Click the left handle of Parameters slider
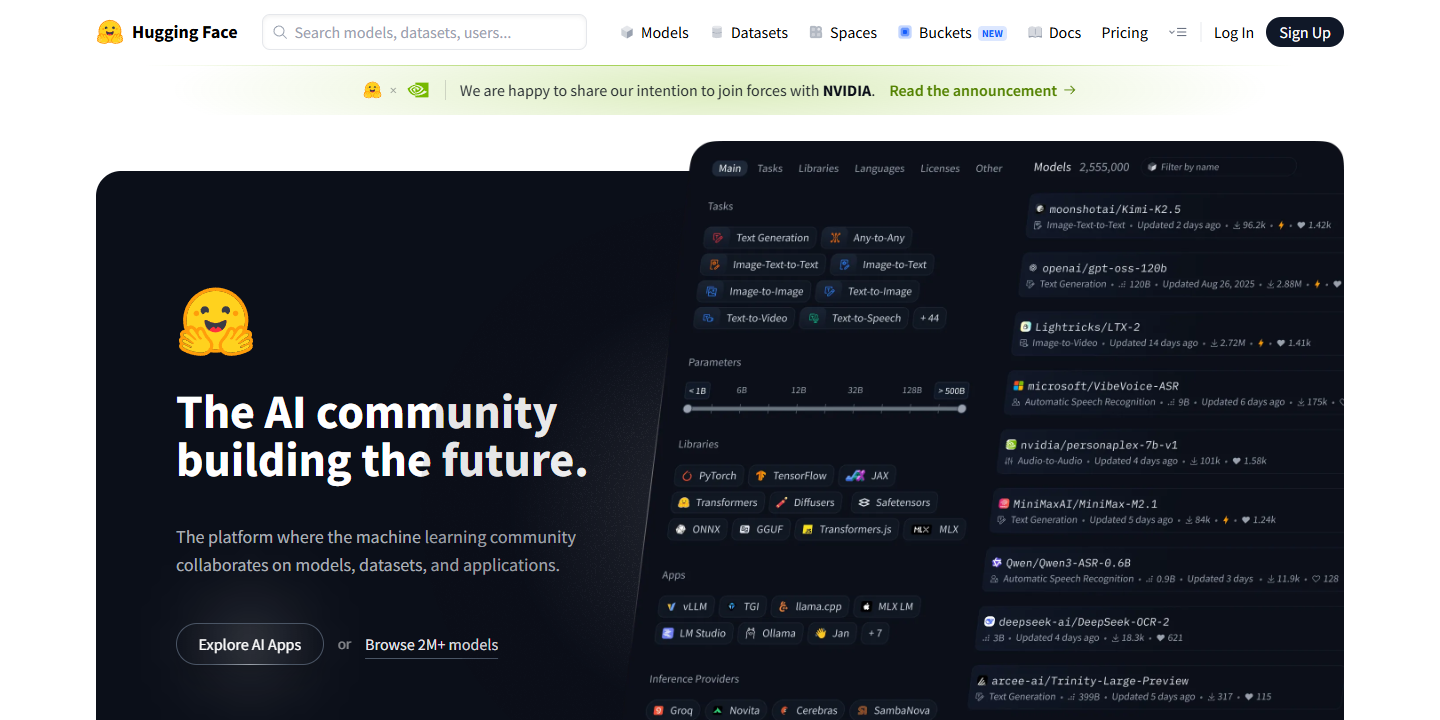This screenshot has width=1440, height=720. point(687,408)
